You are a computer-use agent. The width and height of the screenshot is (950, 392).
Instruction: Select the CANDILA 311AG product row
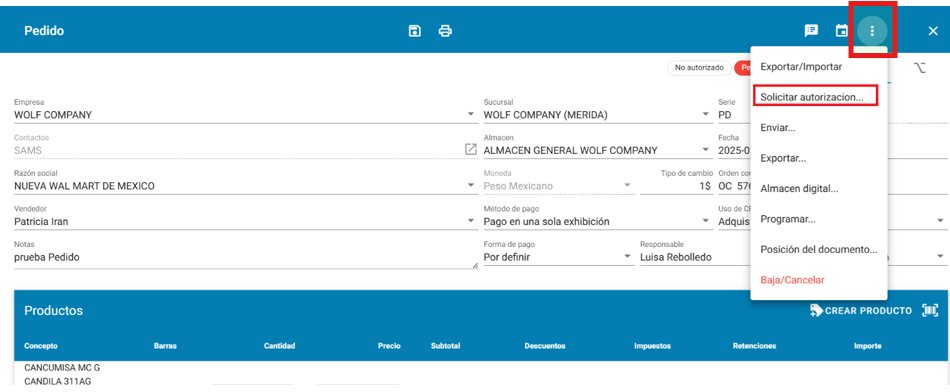(x=58, y=381)
